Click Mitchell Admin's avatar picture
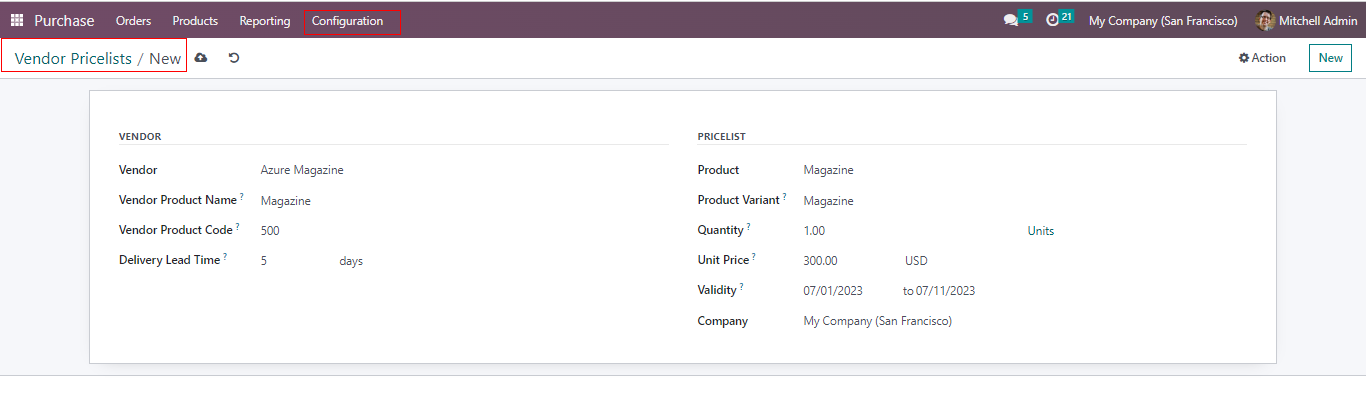This screenshot has height=414, width=1366. point(1265,20)
